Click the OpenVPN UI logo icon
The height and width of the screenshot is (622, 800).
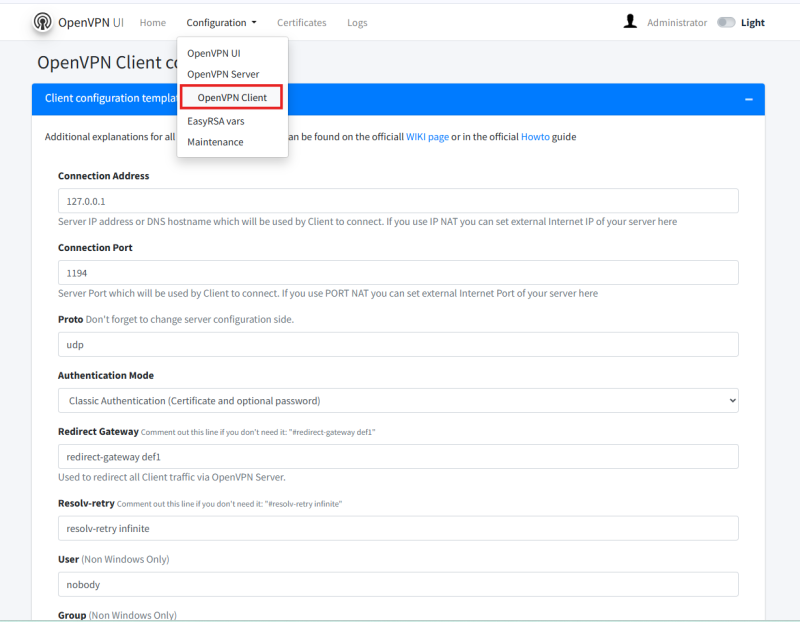click(43, 22)
